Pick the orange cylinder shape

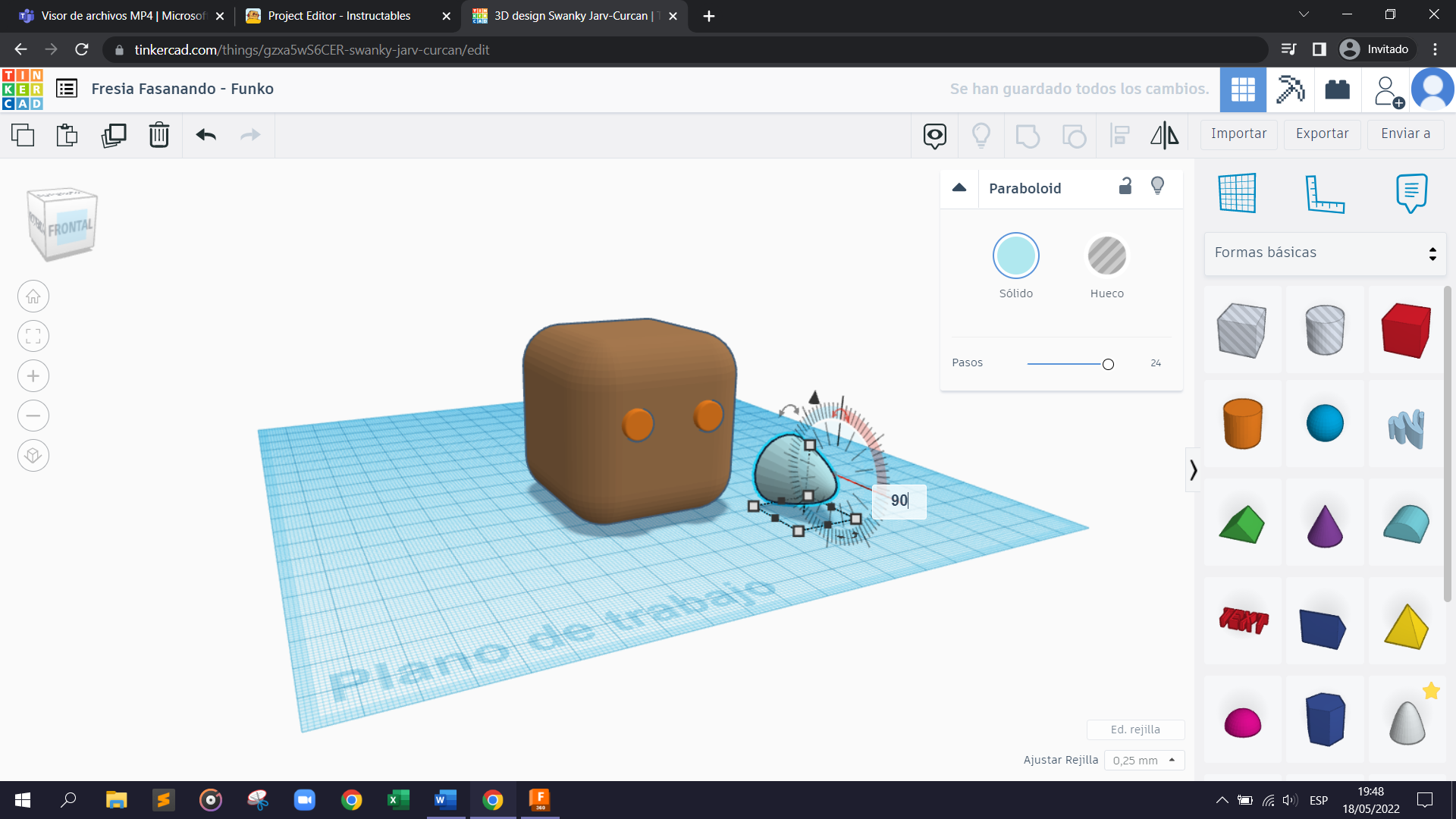coord(1242,423)
